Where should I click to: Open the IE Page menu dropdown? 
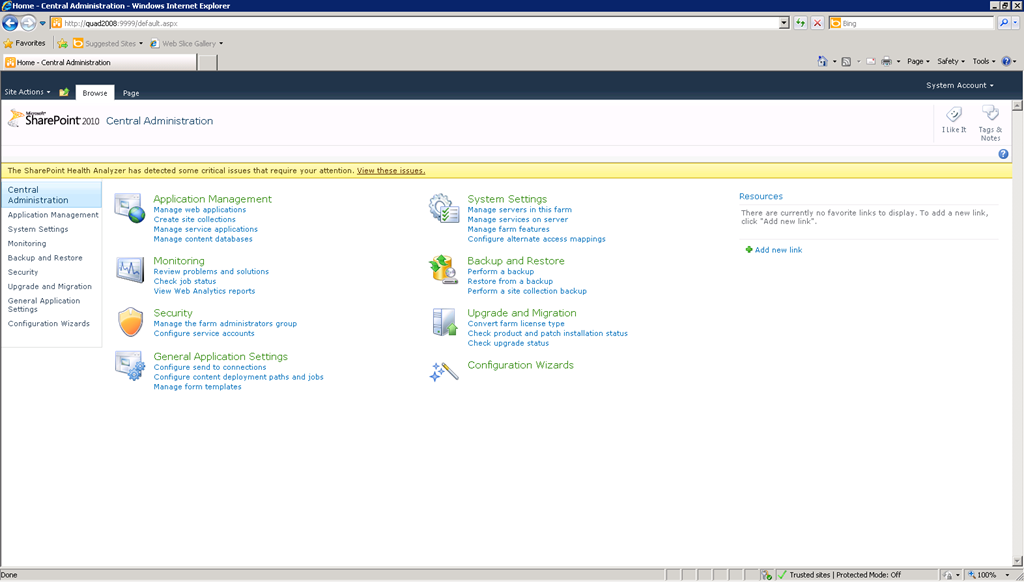(918, 61)
